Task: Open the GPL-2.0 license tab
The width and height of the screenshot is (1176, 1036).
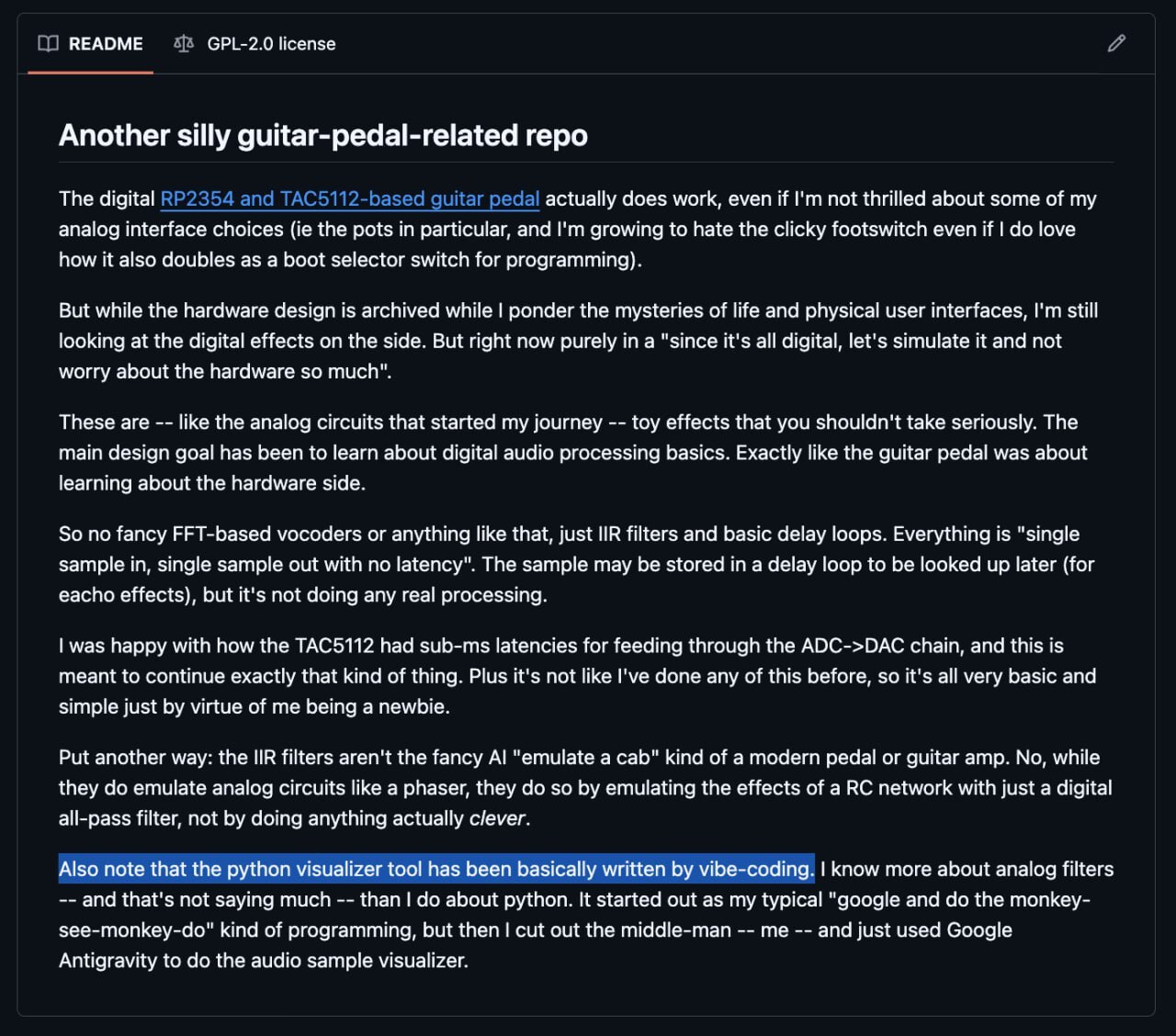Action: tap(270, 43)
